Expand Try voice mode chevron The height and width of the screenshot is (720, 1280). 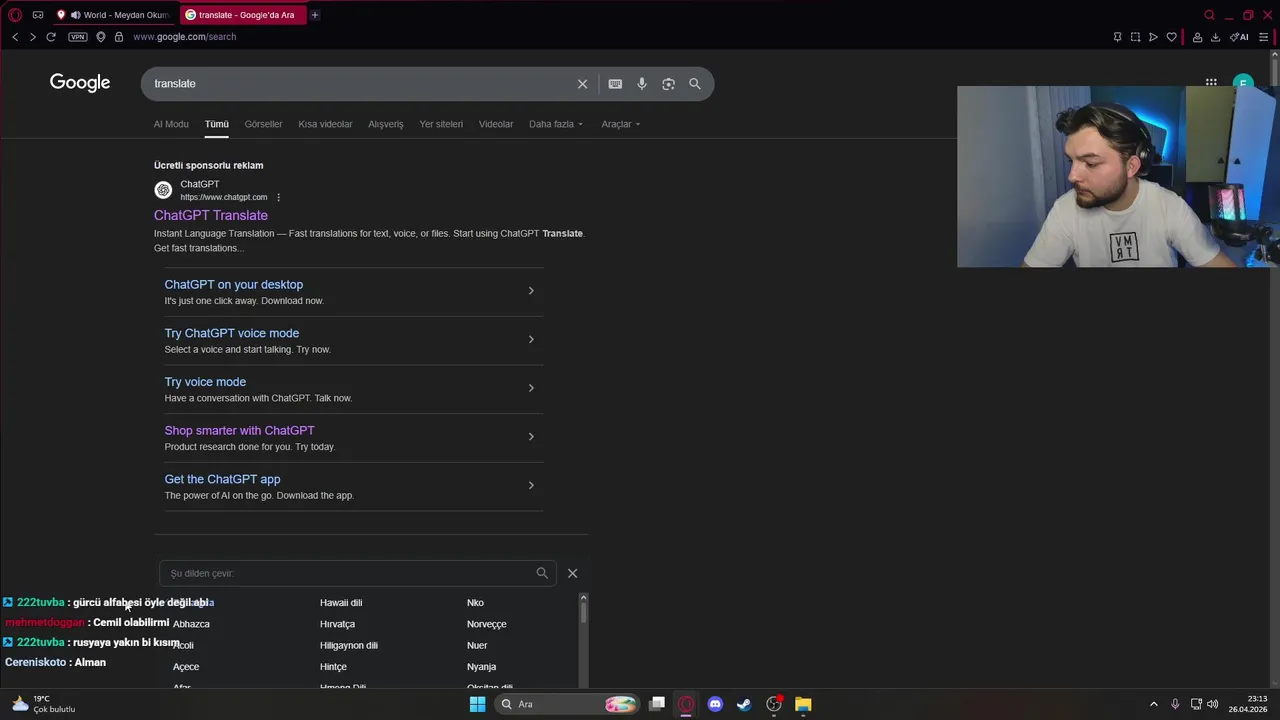click(x=531, y=388)
